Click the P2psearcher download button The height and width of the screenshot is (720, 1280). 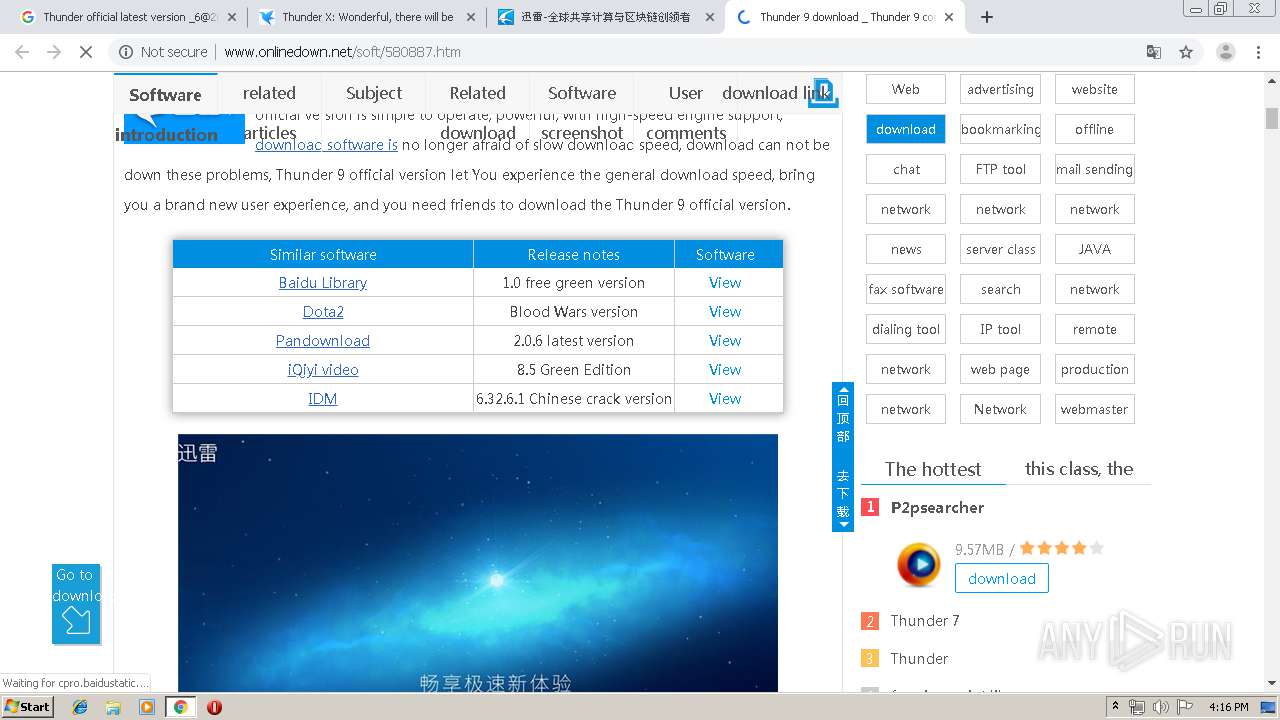1001,578
